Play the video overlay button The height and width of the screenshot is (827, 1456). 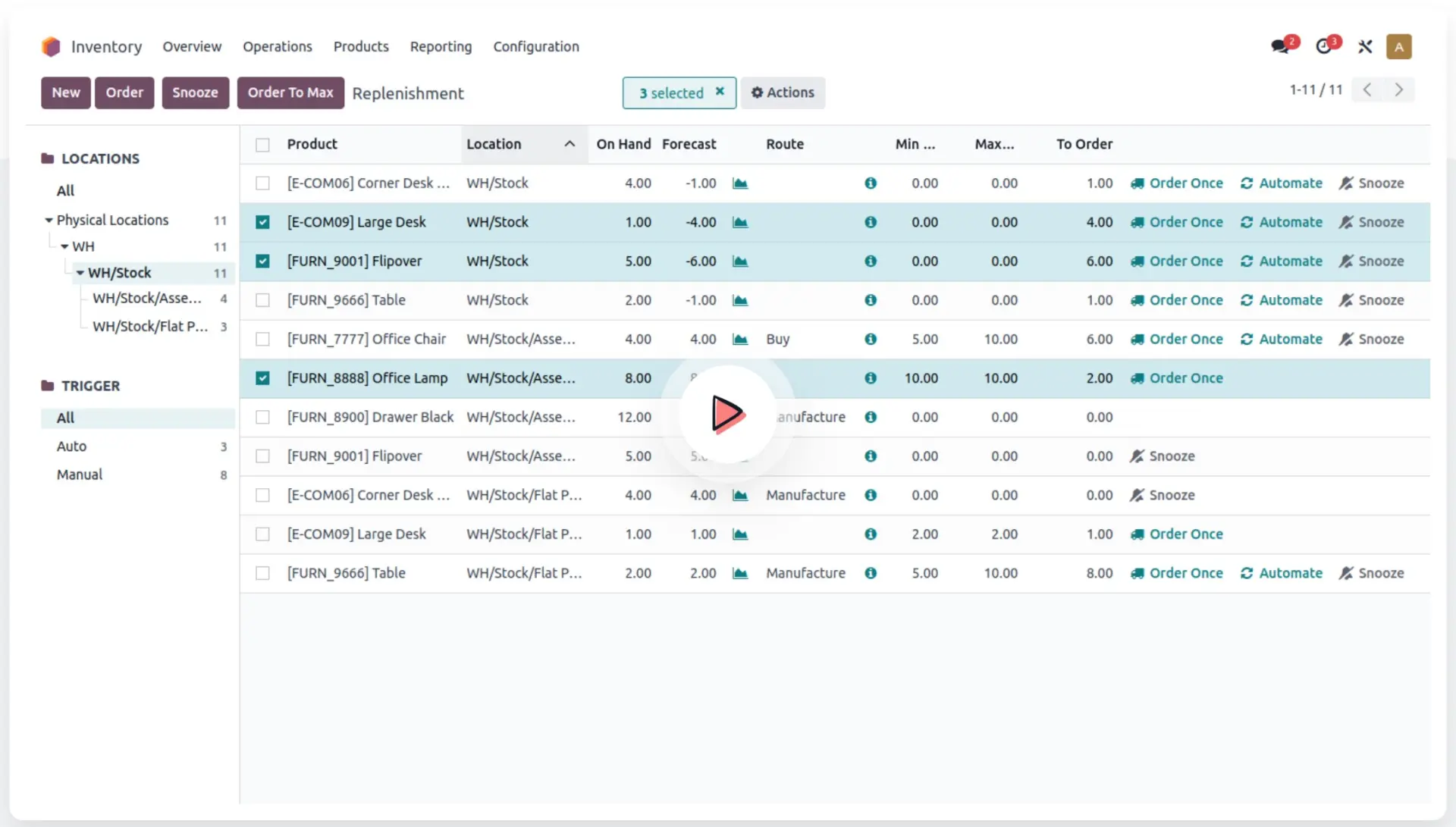727,414
